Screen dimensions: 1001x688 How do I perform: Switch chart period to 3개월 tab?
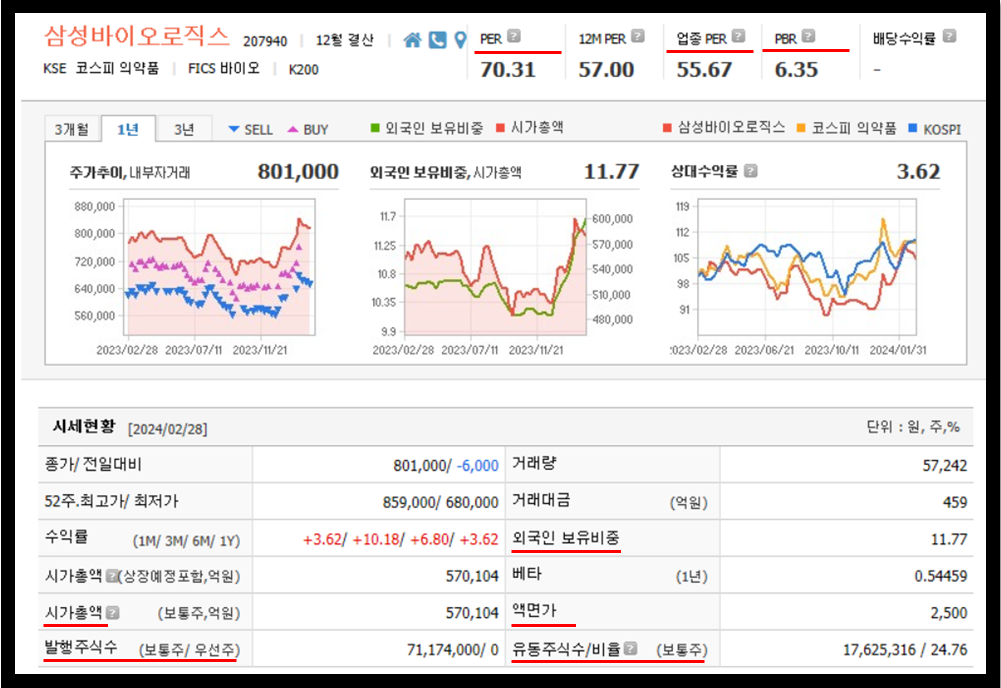tap(72, 129)
